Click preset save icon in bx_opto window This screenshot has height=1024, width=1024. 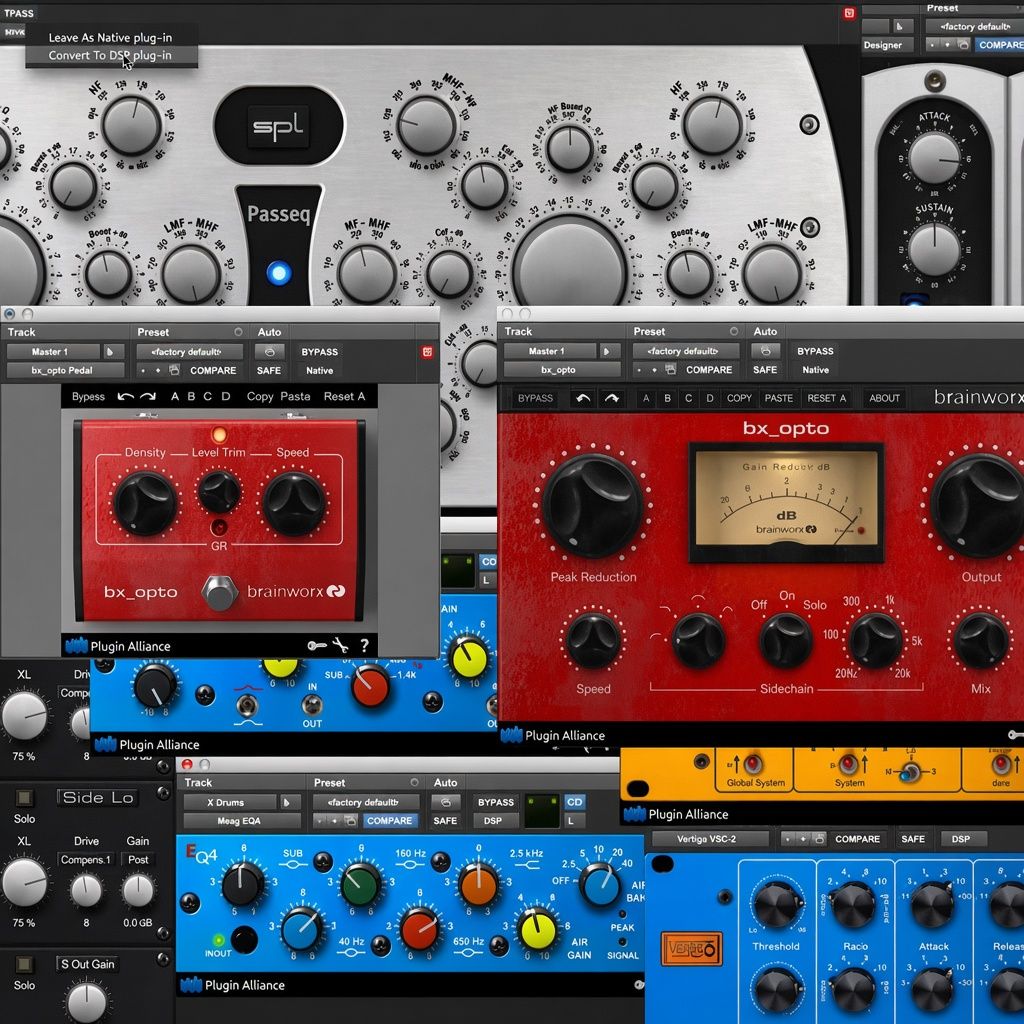(x=670, y=370)
